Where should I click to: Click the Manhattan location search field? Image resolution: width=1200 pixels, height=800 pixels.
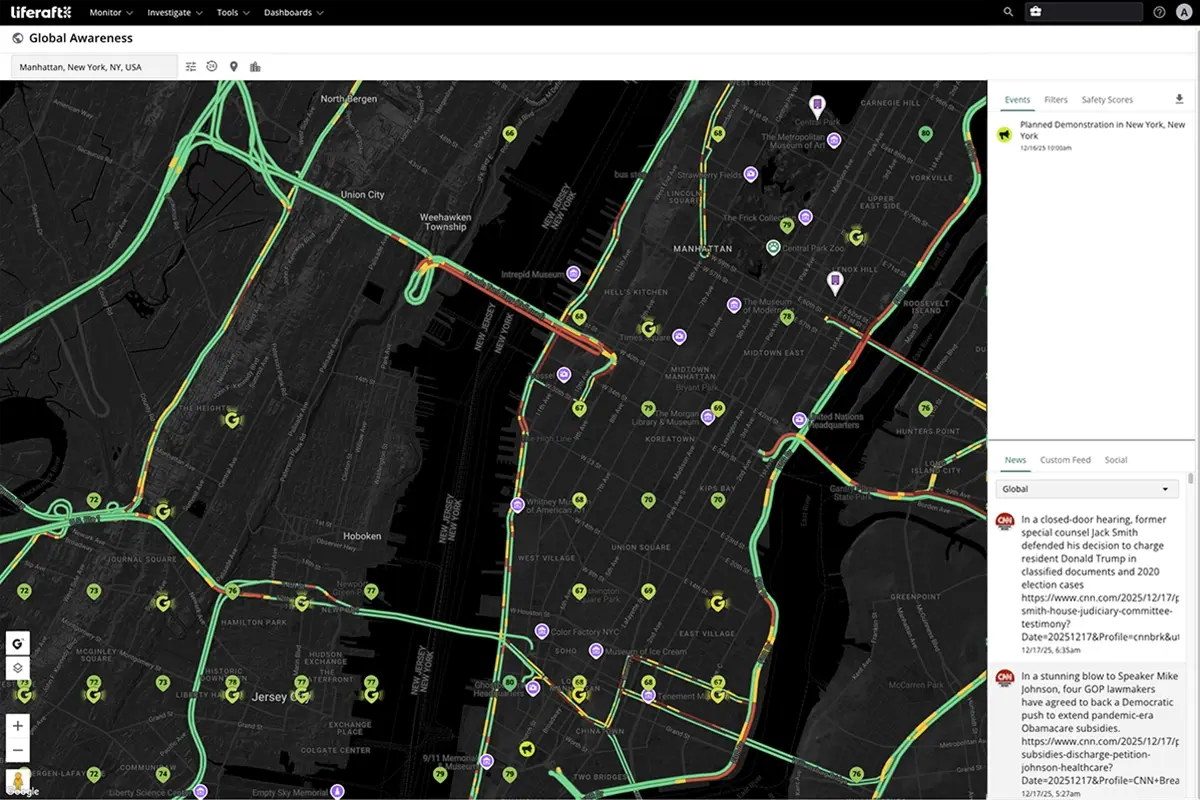(93, 65)
